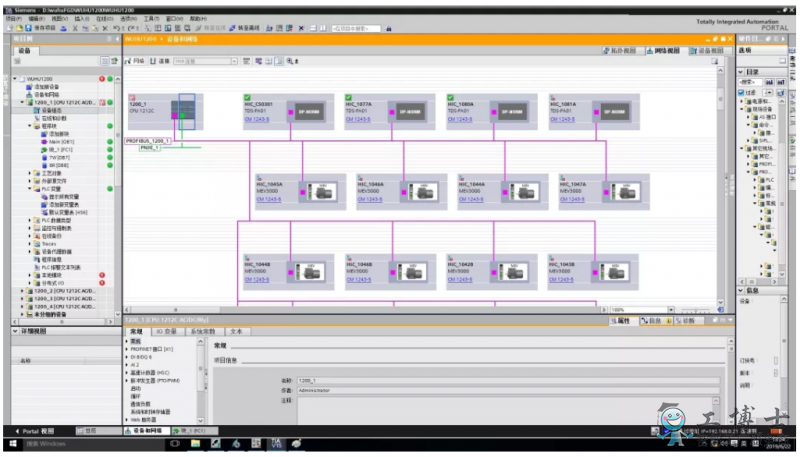Open System constants tab in properties
The image size is (800, 457).
pyautogui.click(x=203, y=332)
